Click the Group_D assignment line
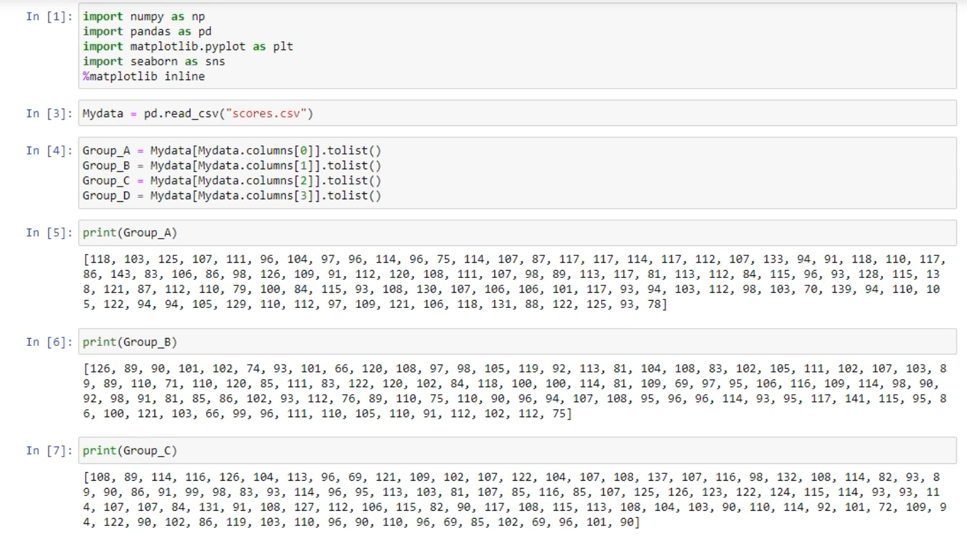Screen dimensions: 967x540 (232, 196)
